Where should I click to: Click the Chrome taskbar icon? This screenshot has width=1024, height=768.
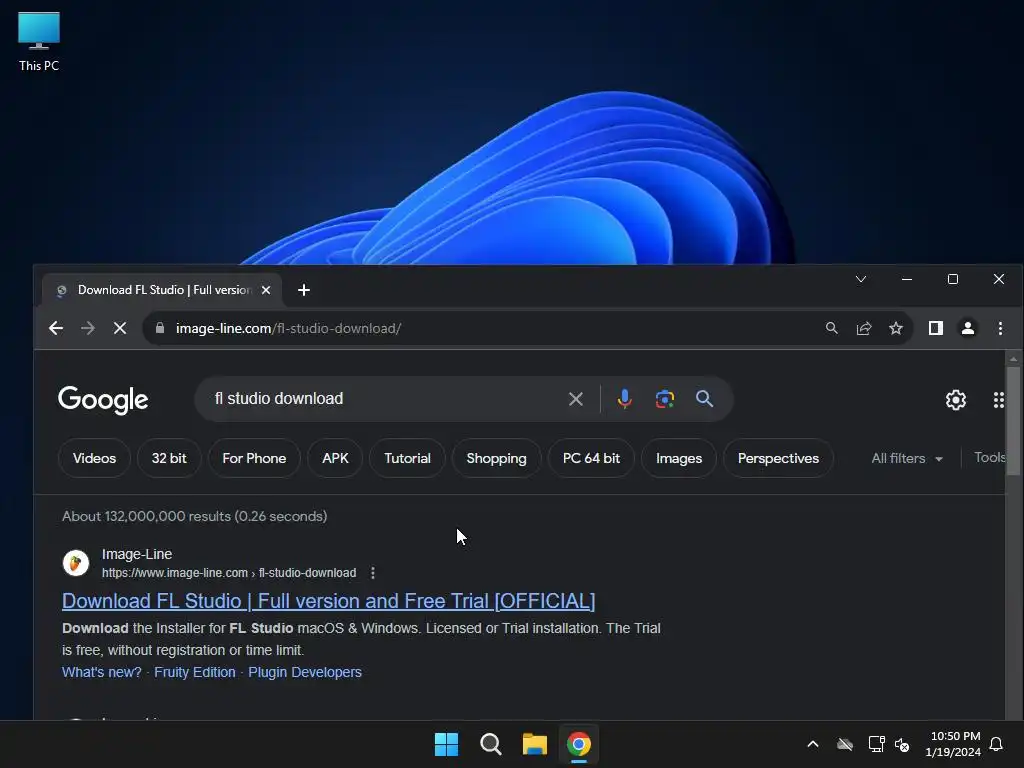tap(579, 744)
